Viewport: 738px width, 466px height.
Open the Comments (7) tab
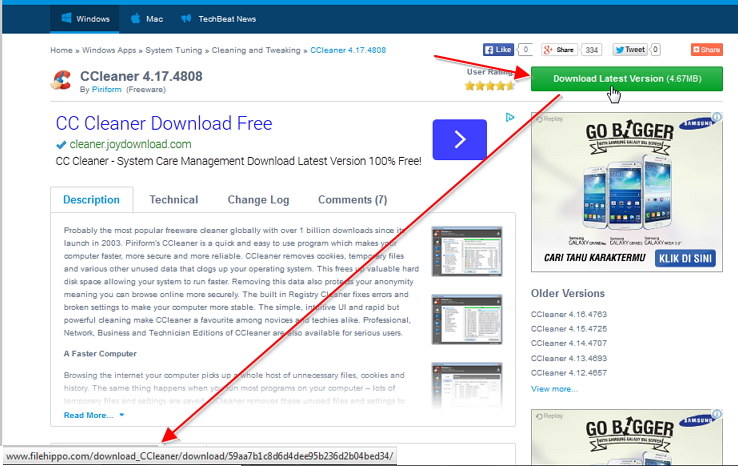coord(353,200)
